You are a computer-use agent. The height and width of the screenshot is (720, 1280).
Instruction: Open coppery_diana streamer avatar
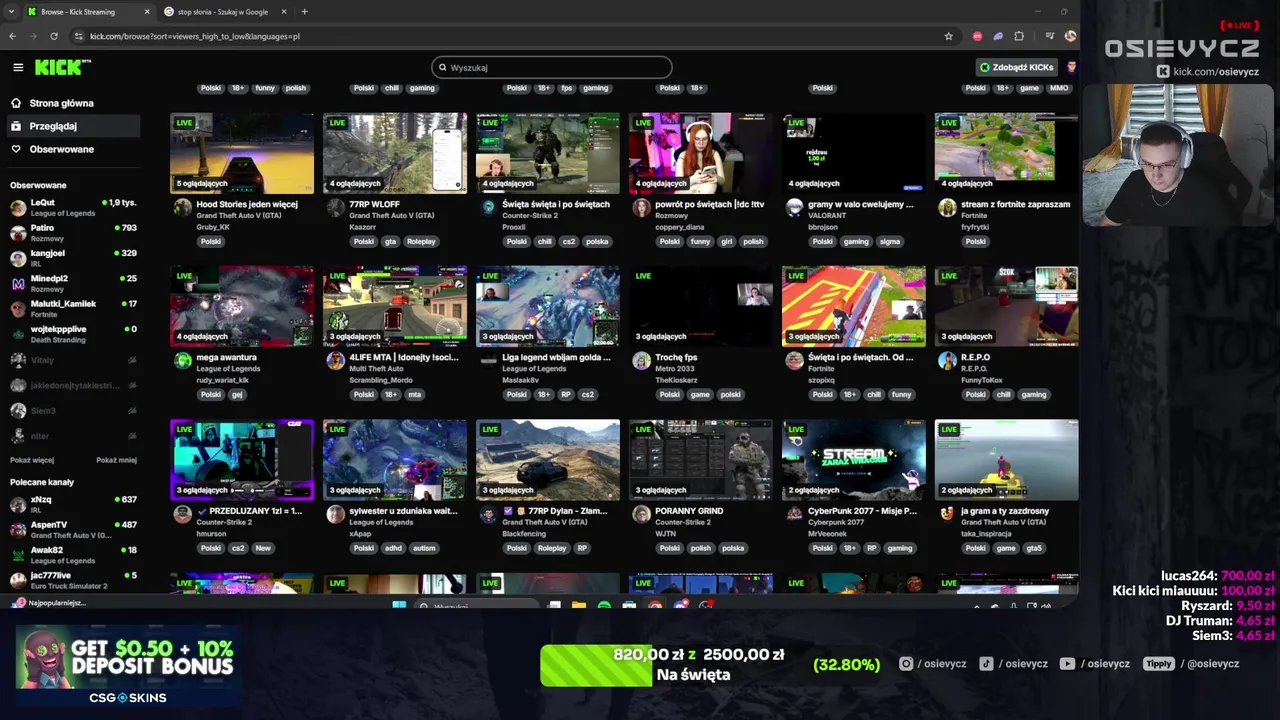pos(642,207)
